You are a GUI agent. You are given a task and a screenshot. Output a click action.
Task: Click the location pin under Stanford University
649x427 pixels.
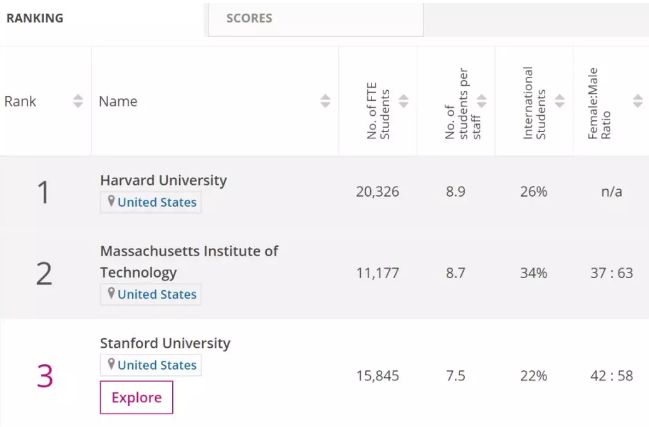point(112,365)
